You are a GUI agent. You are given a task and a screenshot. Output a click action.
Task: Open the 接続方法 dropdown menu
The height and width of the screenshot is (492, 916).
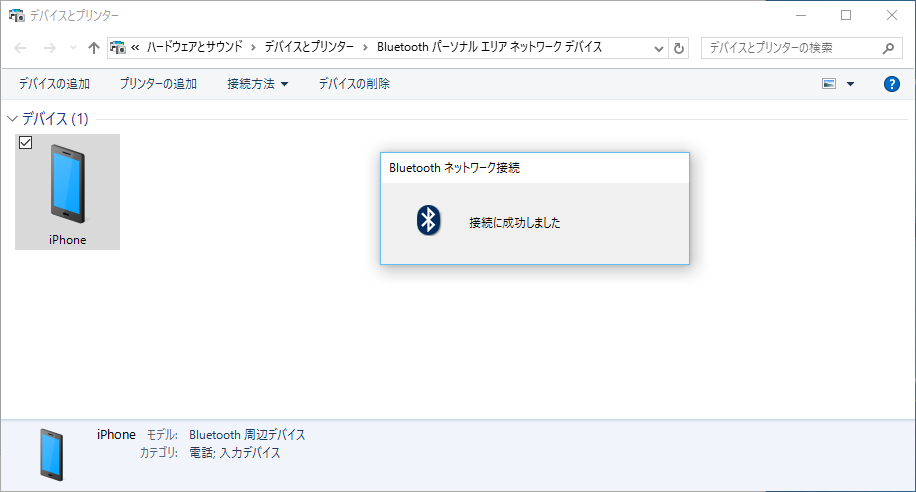tap(258, 84)
